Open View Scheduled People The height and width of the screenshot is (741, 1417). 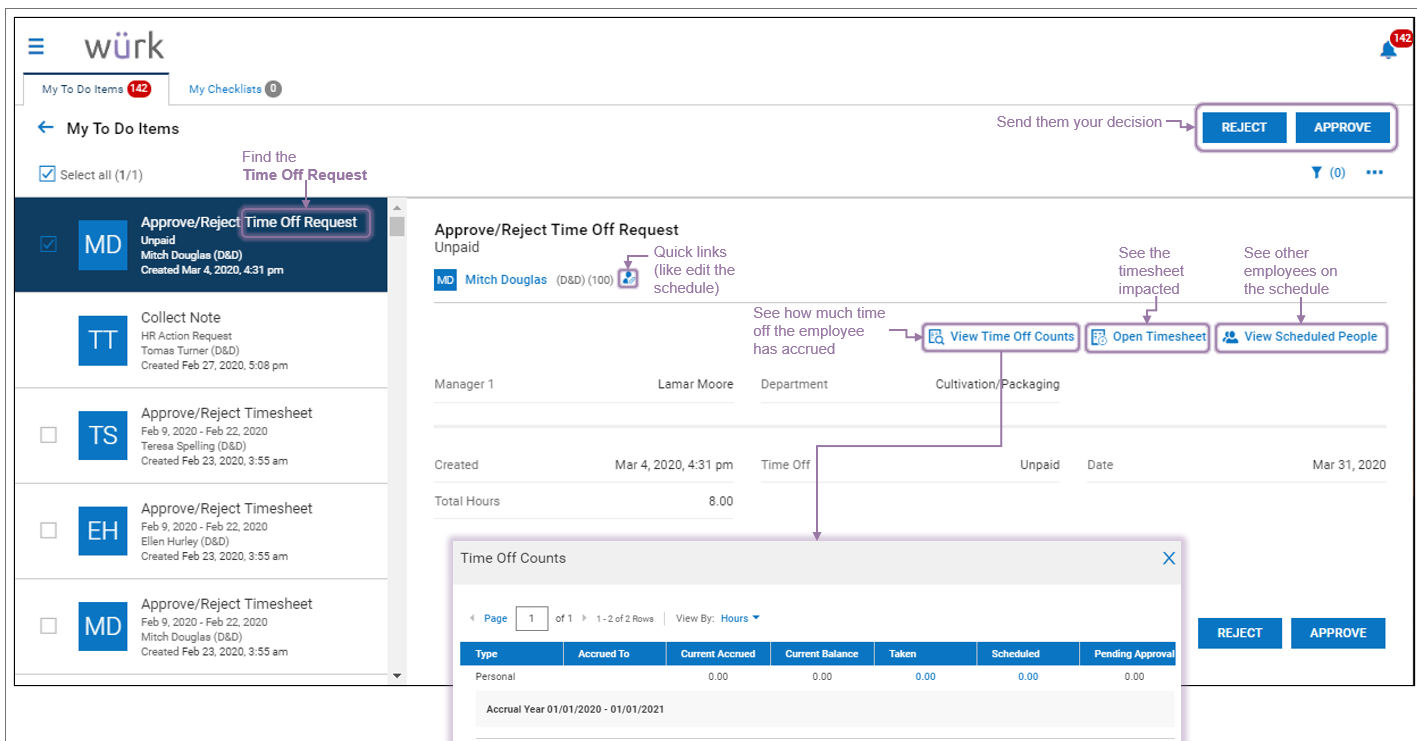click(x=1301, y=337)
